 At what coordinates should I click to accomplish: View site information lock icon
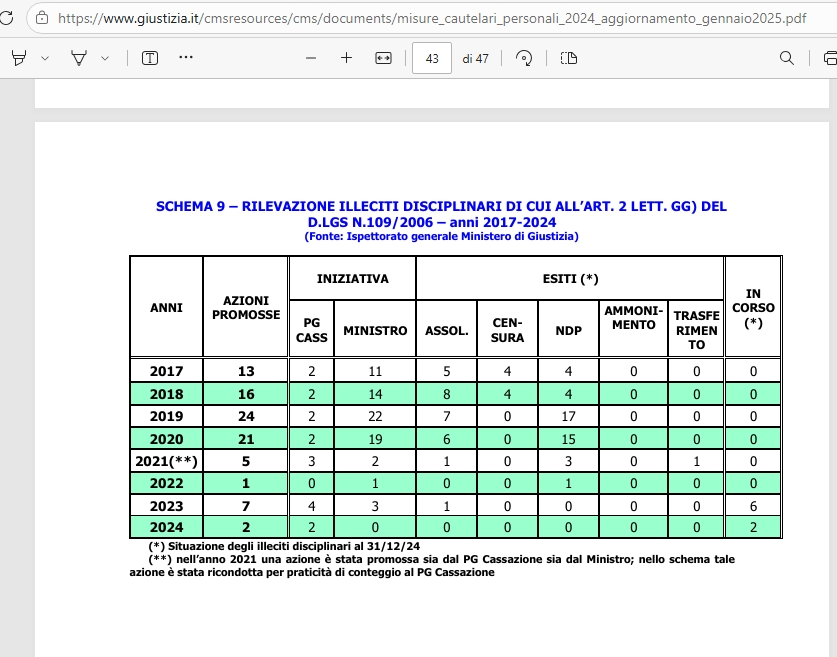[x=41, y=18]
